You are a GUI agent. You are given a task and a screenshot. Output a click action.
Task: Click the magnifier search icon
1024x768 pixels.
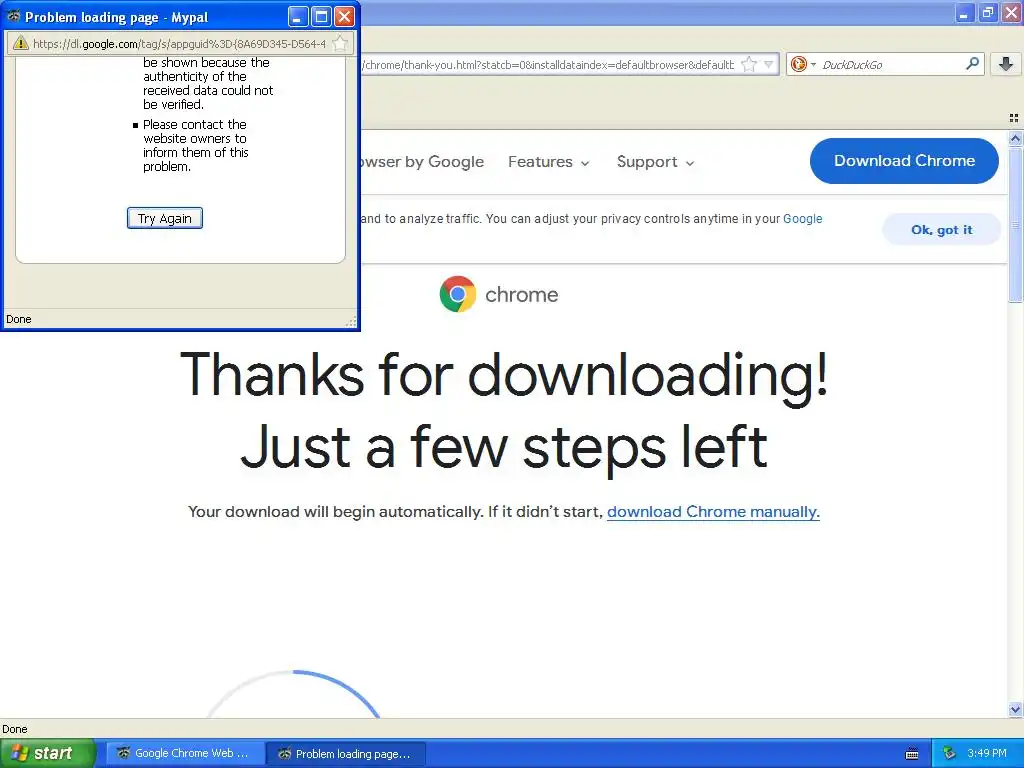pos(972,63)
